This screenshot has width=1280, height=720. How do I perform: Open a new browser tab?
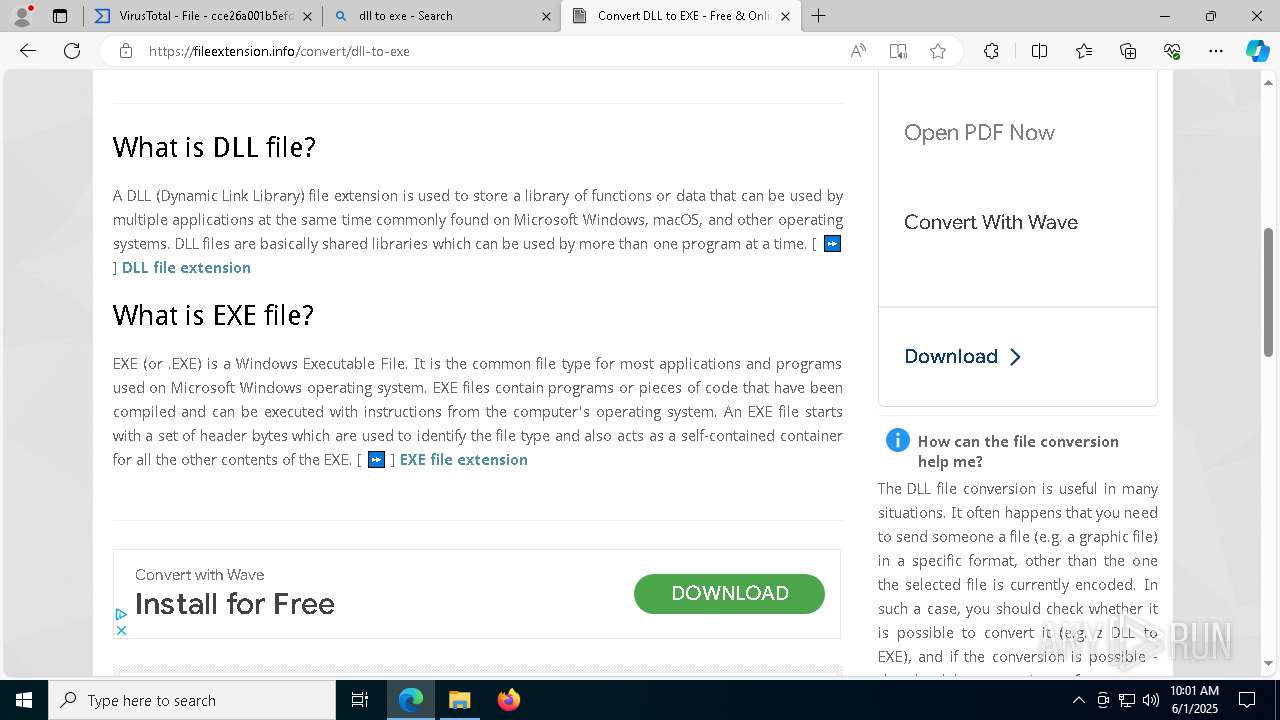click(819, 16)
